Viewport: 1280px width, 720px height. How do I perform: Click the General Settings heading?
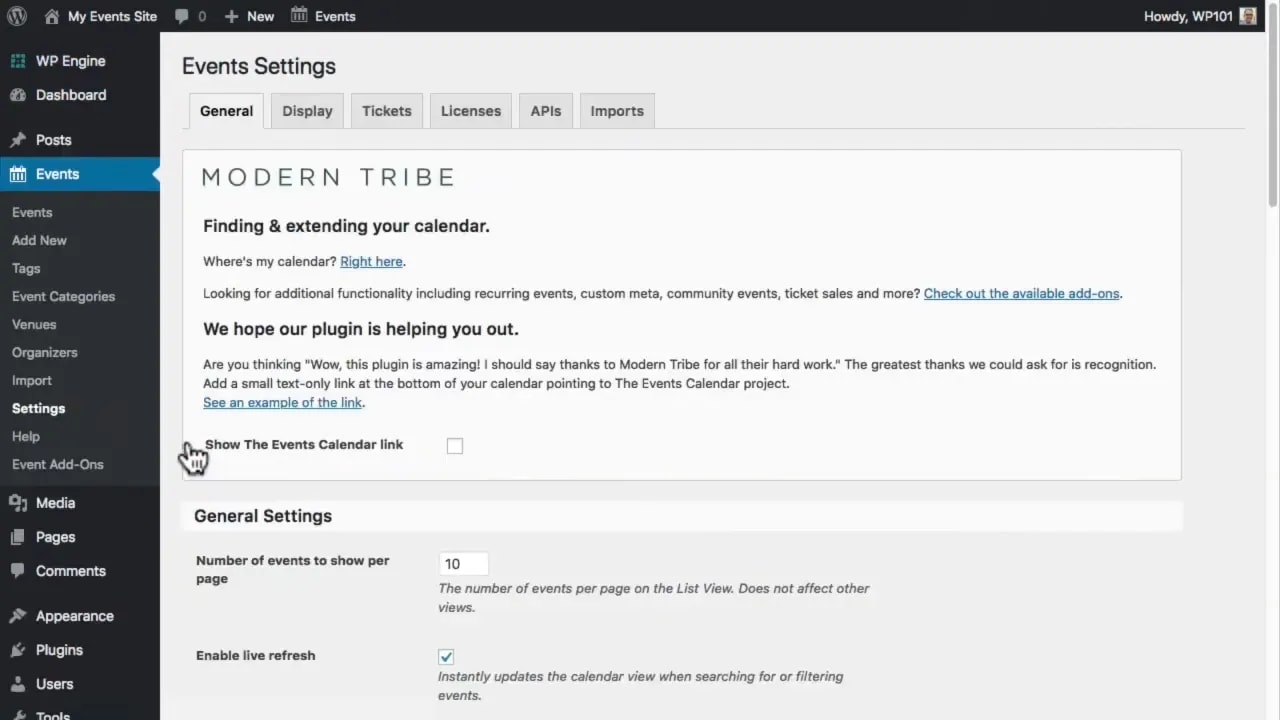tap(263, 516)
